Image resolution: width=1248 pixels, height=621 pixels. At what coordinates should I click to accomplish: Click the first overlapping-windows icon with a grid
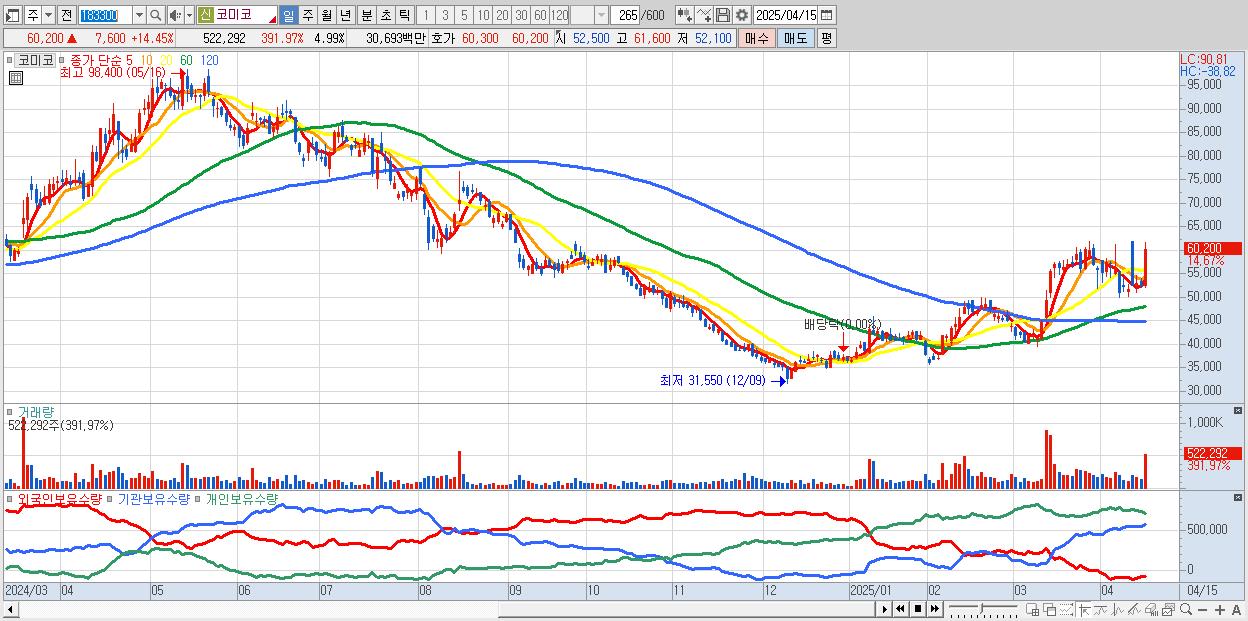(x=1033, y=609)
